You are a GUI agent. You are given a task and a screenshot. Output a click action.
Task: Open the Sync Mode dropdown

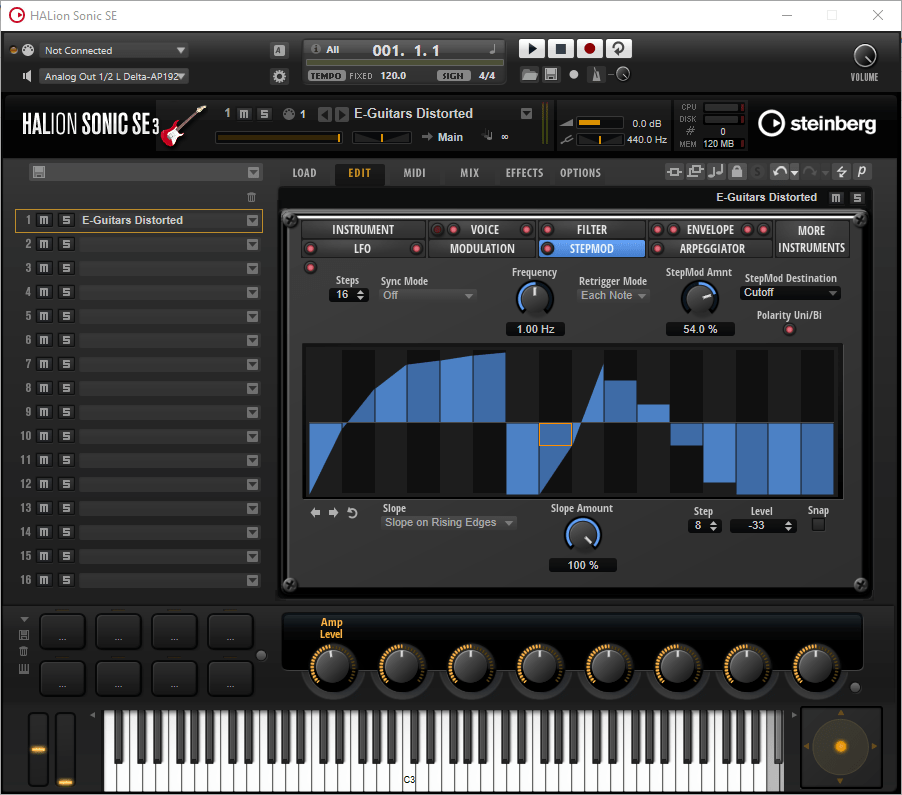[428, 295]
